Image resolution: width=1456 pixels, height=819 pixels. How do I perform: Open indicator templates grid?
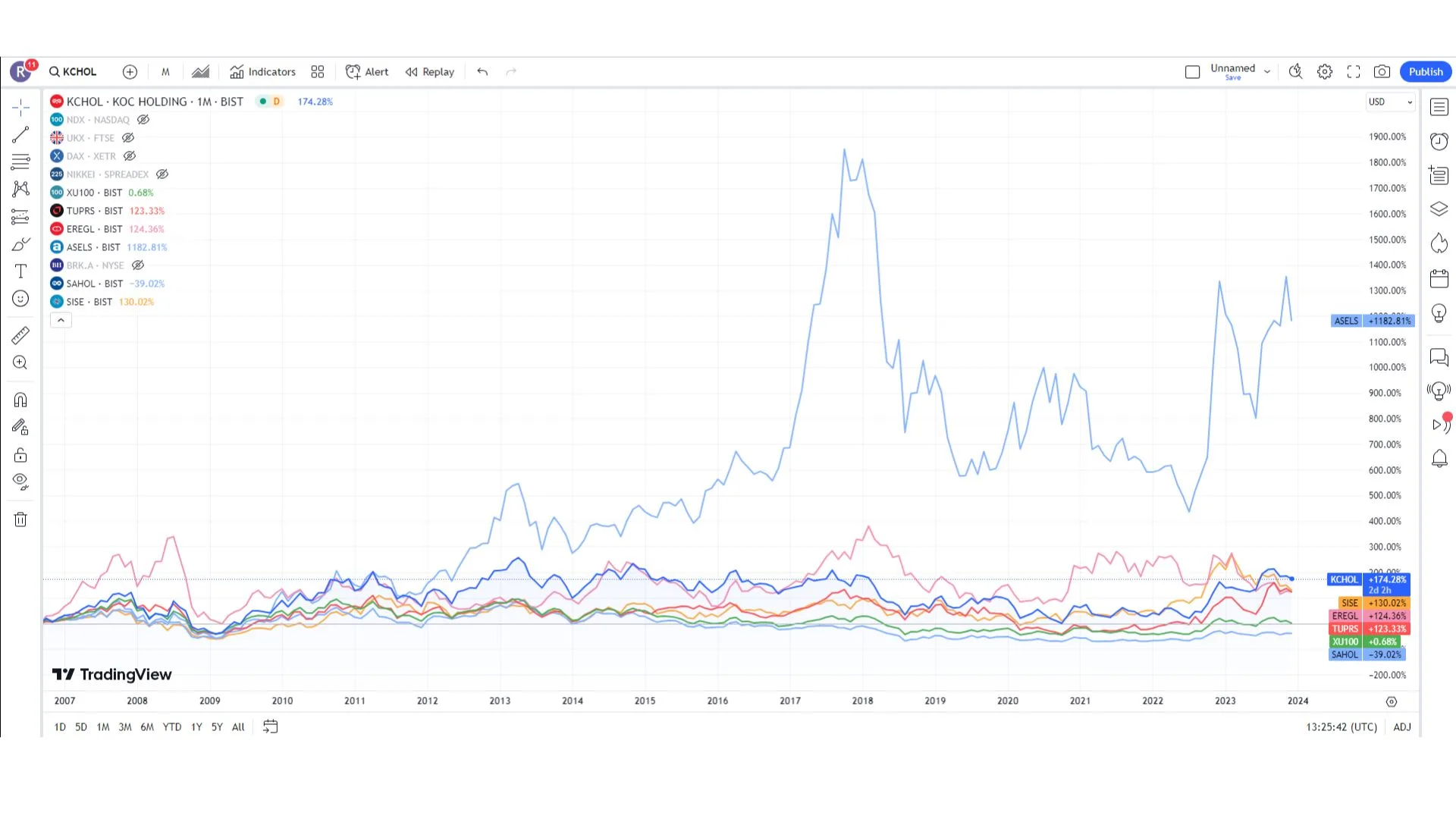pyautogui.click(x=318, y=72)
